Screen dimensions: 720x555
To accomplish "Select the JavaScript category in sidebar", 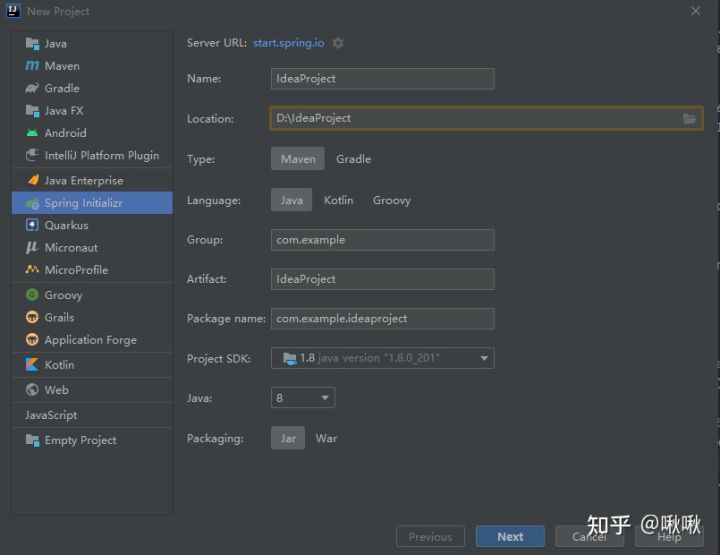I will (51, 415).
